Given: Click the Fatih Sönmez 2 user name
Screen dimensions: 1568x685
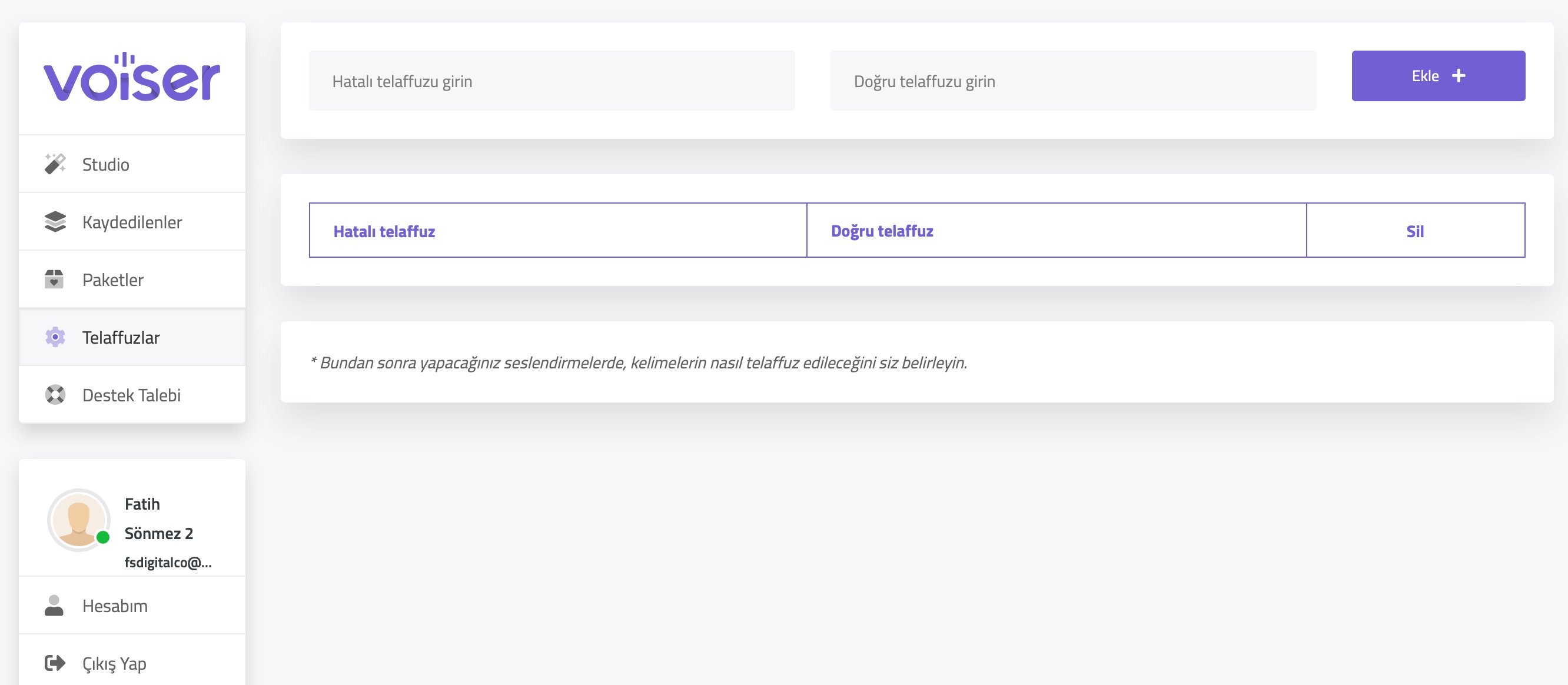Looking at the screenshot, I should (159, 518).
